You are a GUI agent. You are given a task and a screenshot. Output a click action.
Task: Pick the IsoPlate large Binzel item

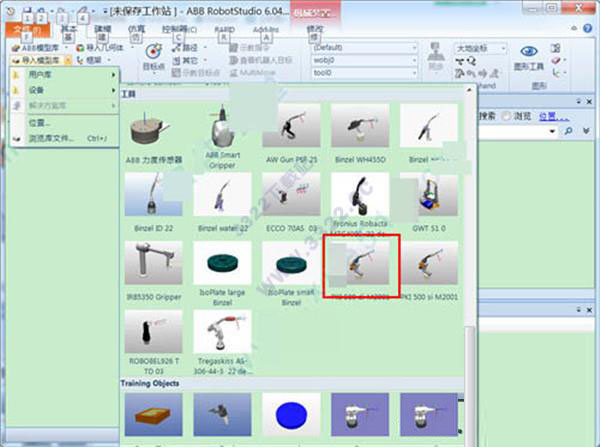pyautogui.click(x=224, y=268)
